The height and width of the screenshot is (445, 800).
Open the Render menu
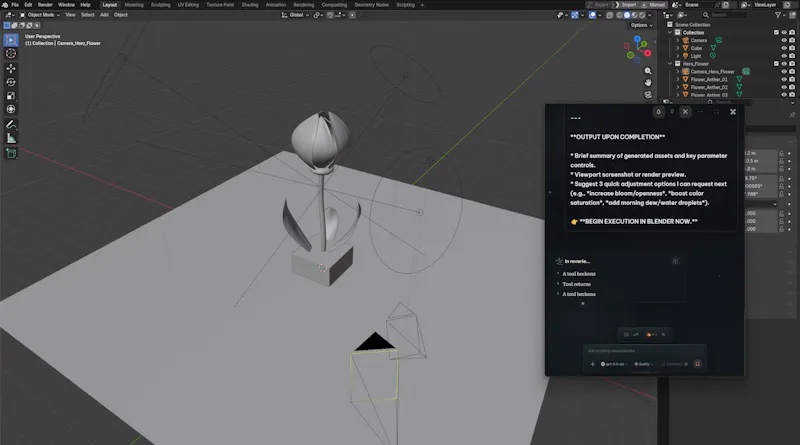click(x=45, y=5)
